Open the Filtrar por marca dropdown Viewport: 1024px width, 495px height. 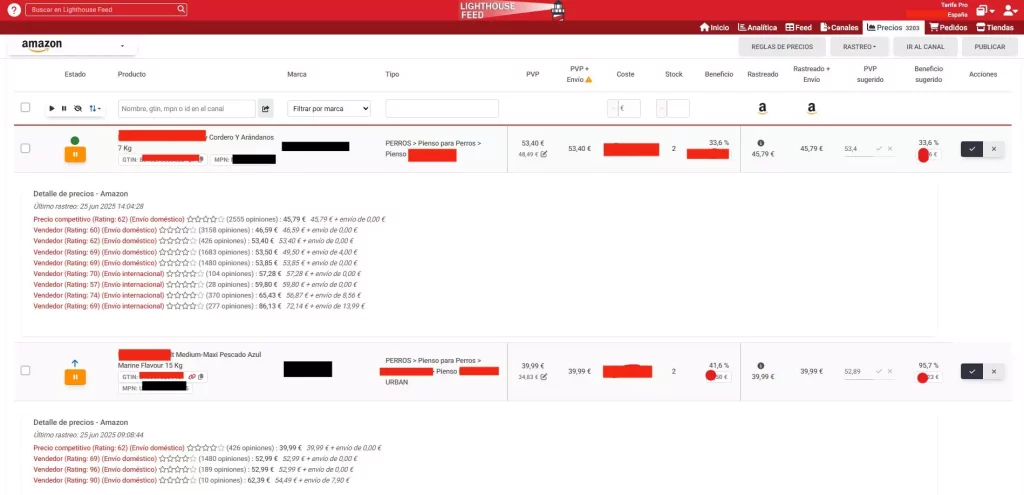(329, 108)
